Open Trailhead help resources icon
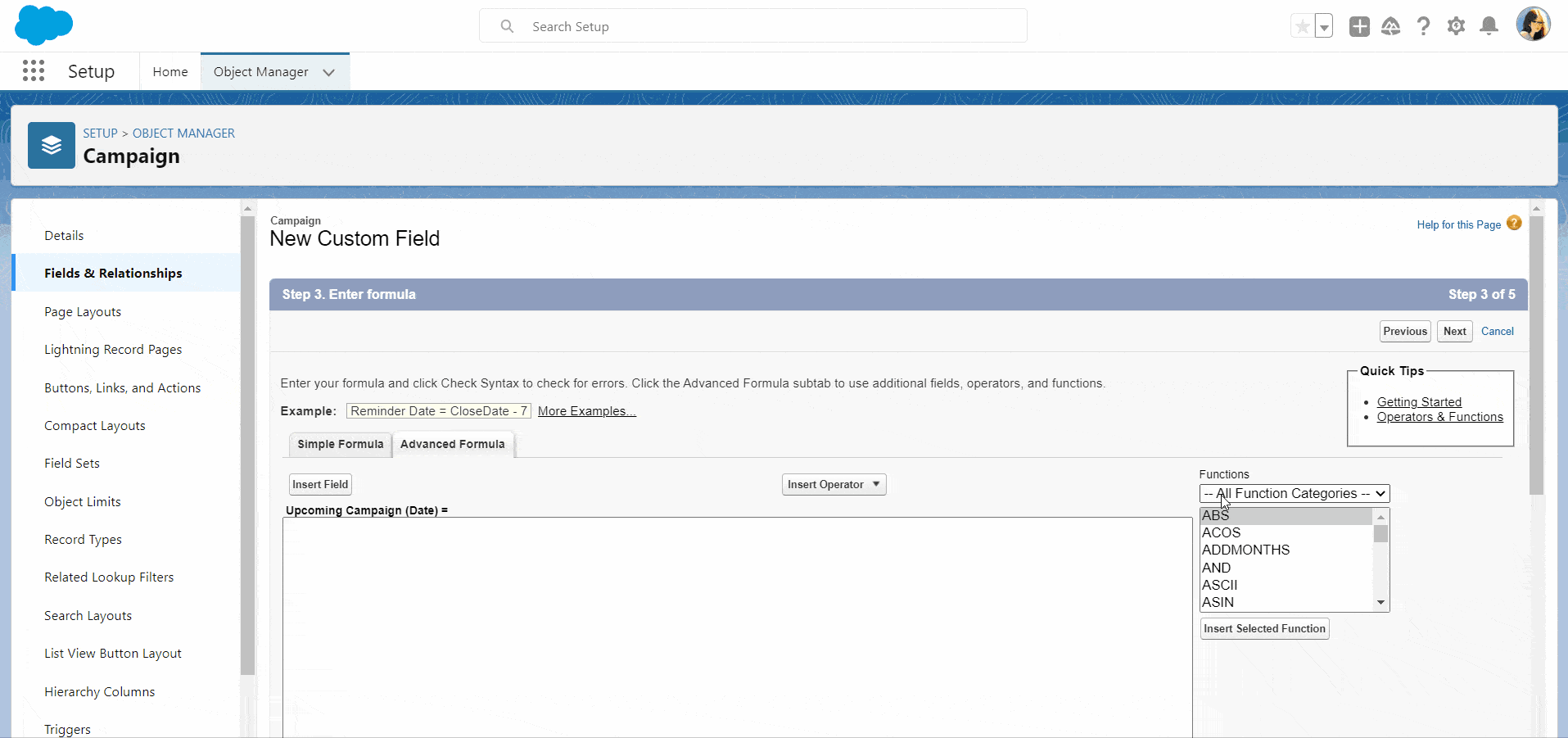This screenshot has height=738, width=1568. coord(1391,25)
